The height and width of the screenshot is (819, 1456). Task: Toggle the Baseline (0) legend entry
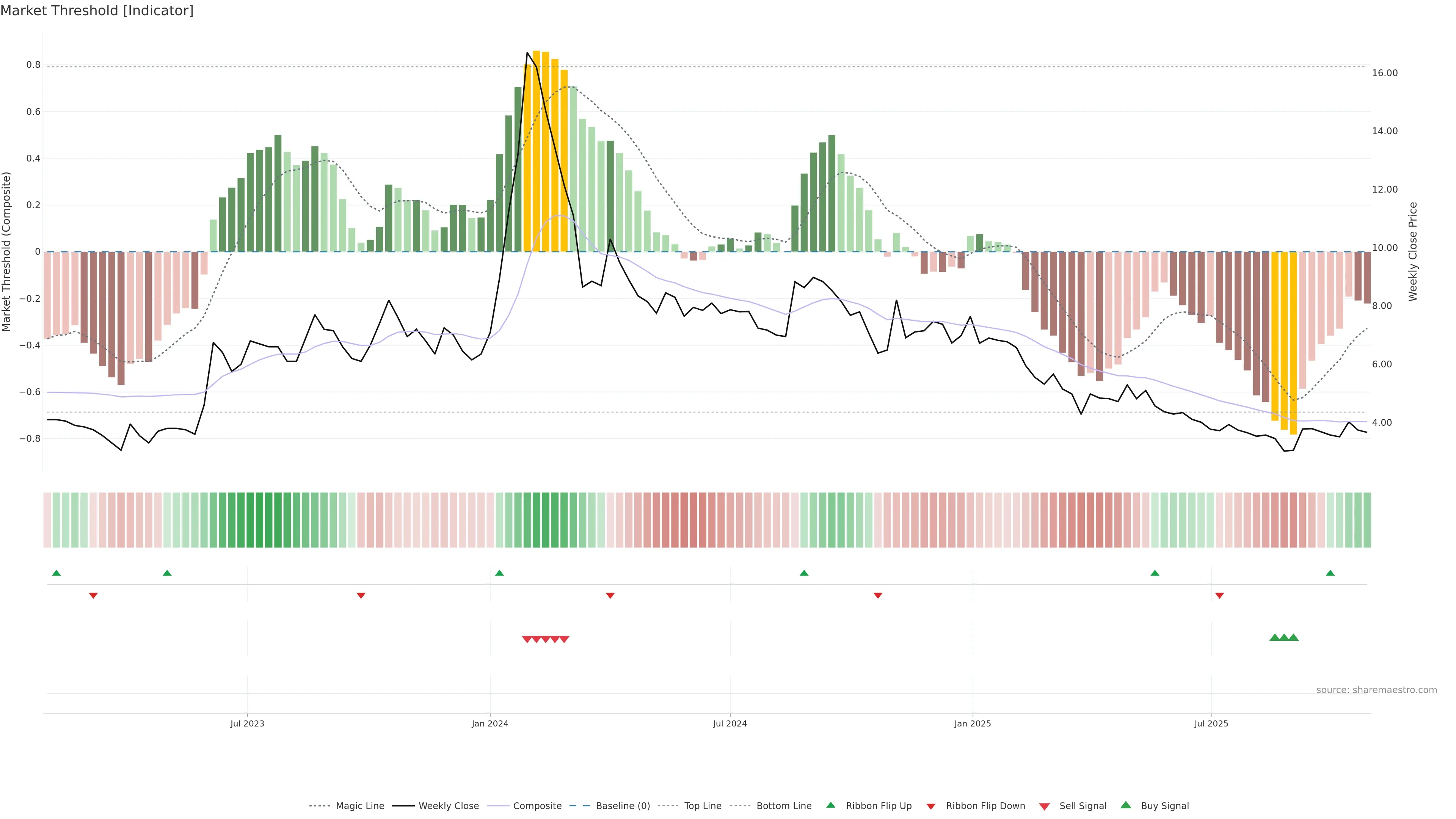point(622,806)
